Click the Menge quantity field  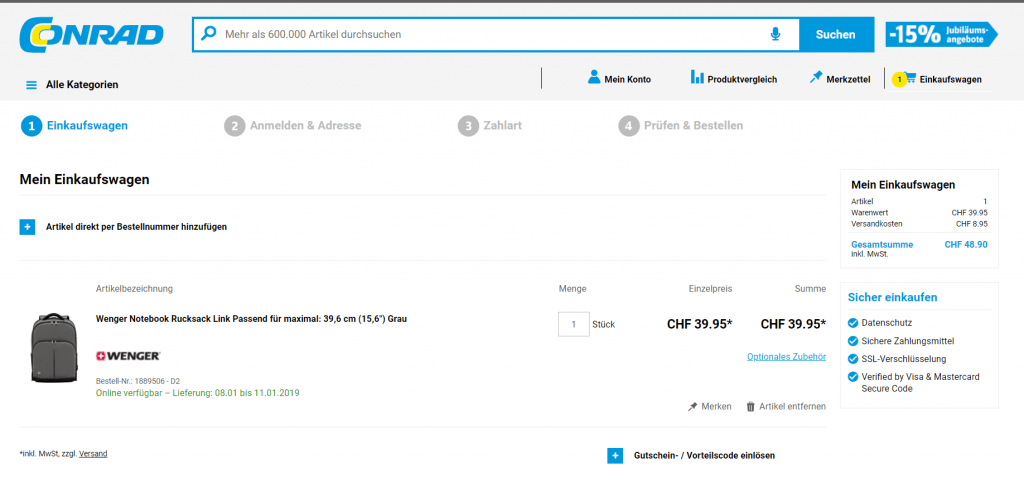pos(573,324)
